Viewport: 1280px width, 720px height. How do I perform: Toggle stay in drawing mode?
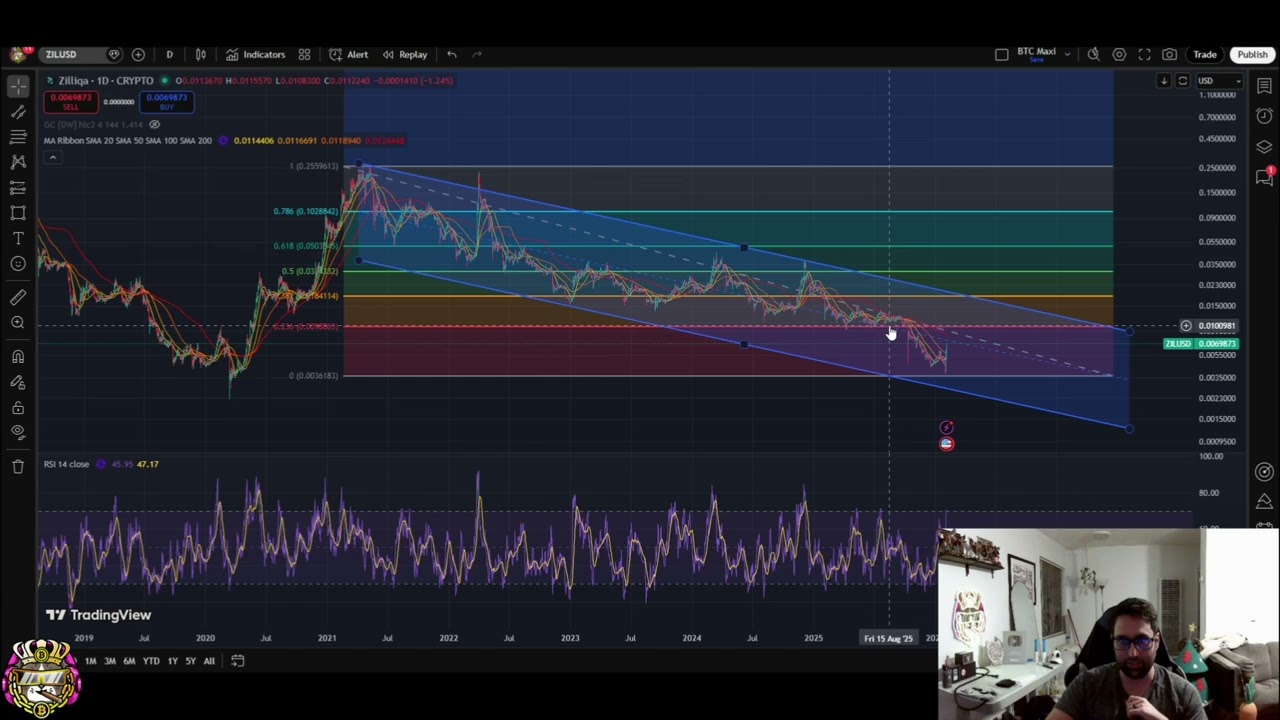point(18,382)
